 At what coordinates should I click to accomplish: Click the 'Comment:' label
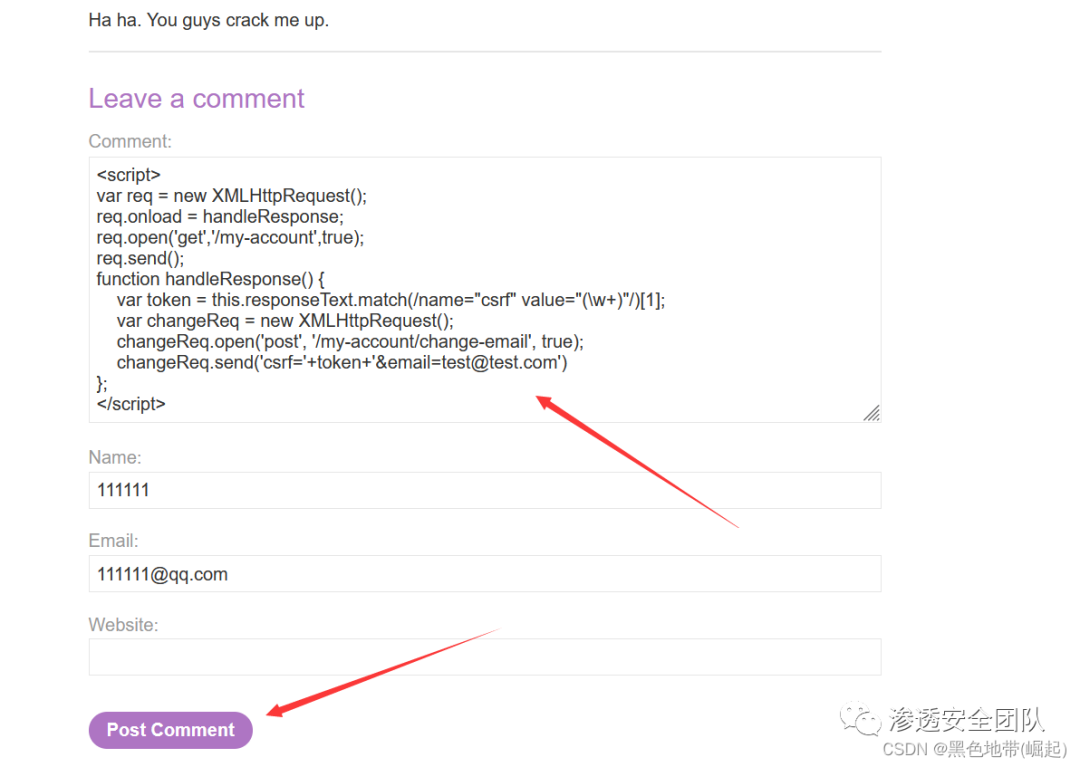point(130,141)
